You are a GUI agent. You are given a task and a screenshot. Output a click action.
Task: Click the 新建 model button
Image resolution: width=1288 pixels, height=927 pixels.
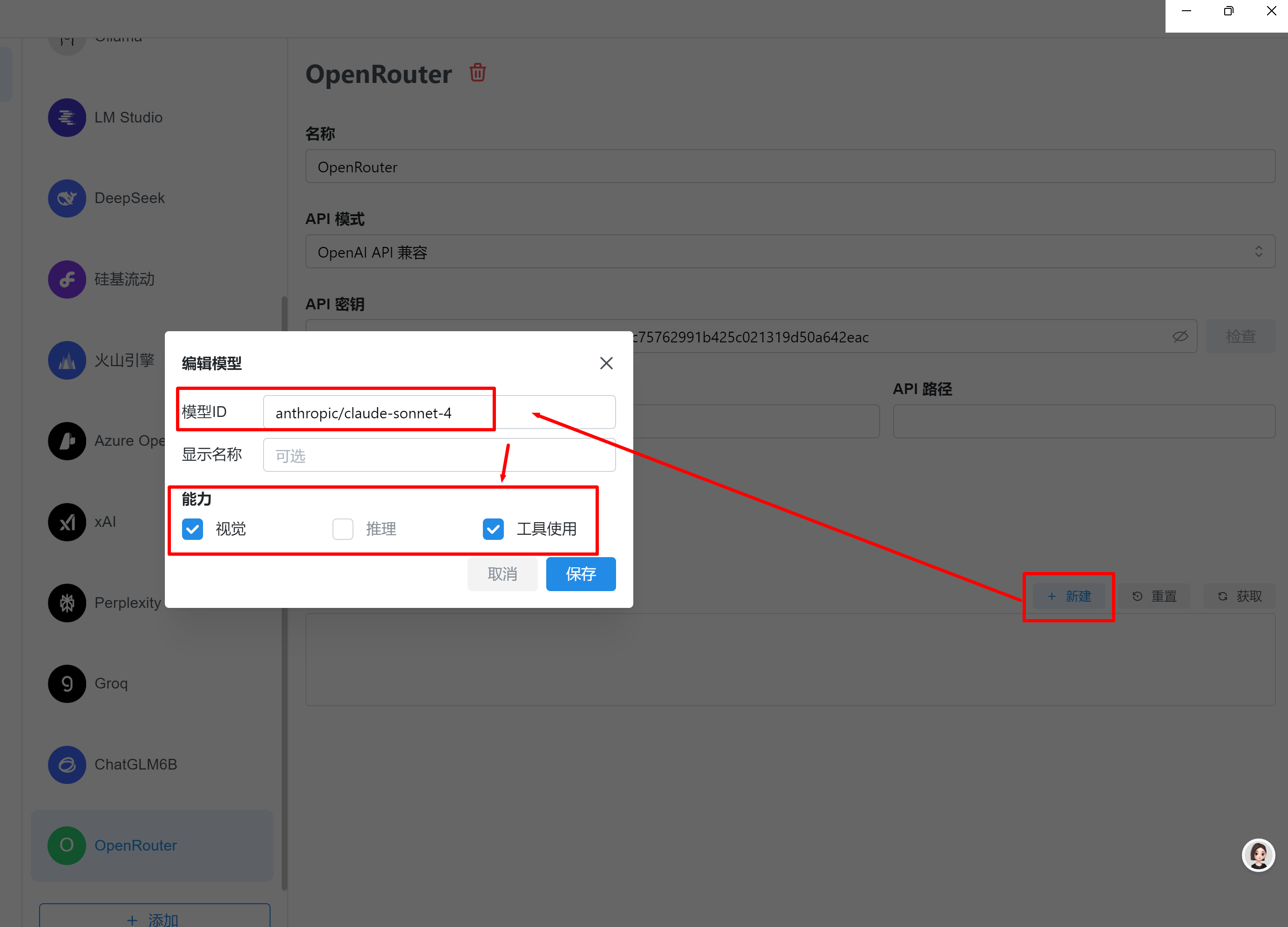[1069, 596]
